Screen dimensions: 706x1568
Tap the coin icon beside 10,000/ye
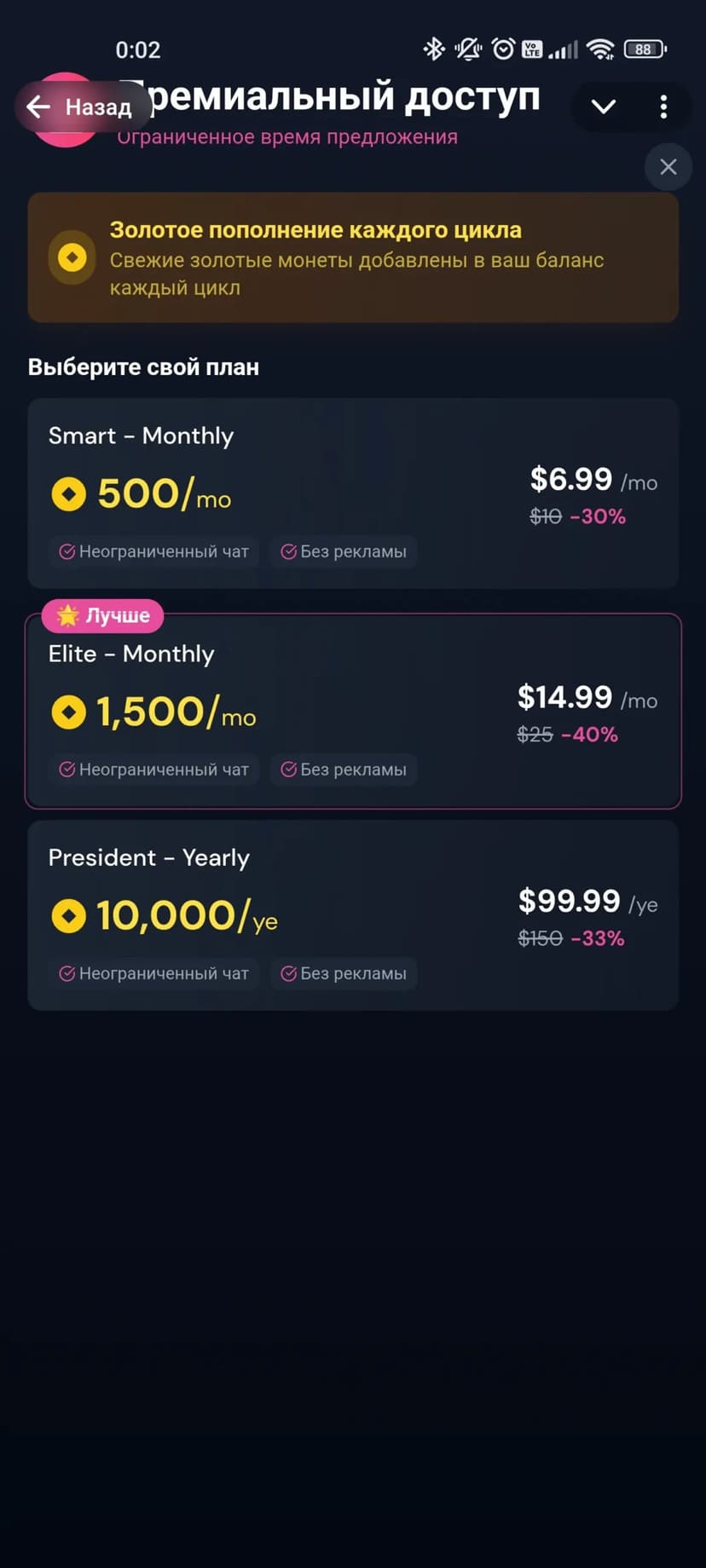point(69,916)
